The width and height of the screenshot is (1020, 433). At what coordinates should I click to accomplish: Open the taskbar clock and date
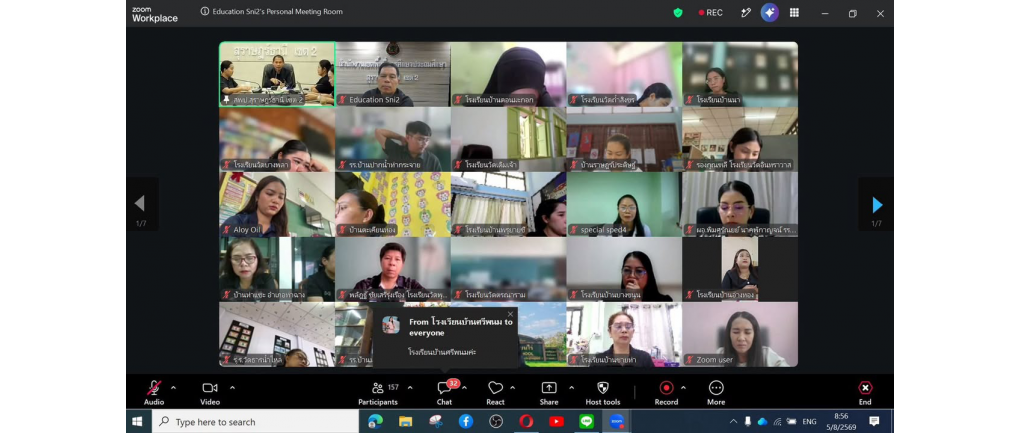[x=841, y=421]
